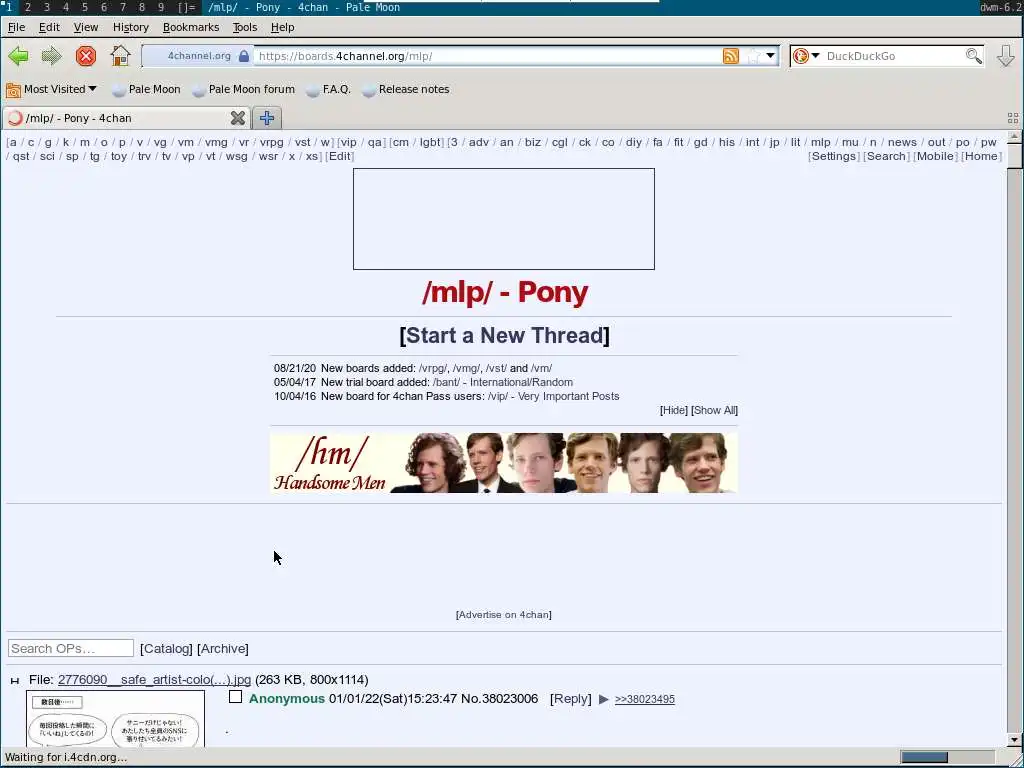Click the magnifier search icon
This screenshot has width=1024, height=768.
(x=974, y=56)
